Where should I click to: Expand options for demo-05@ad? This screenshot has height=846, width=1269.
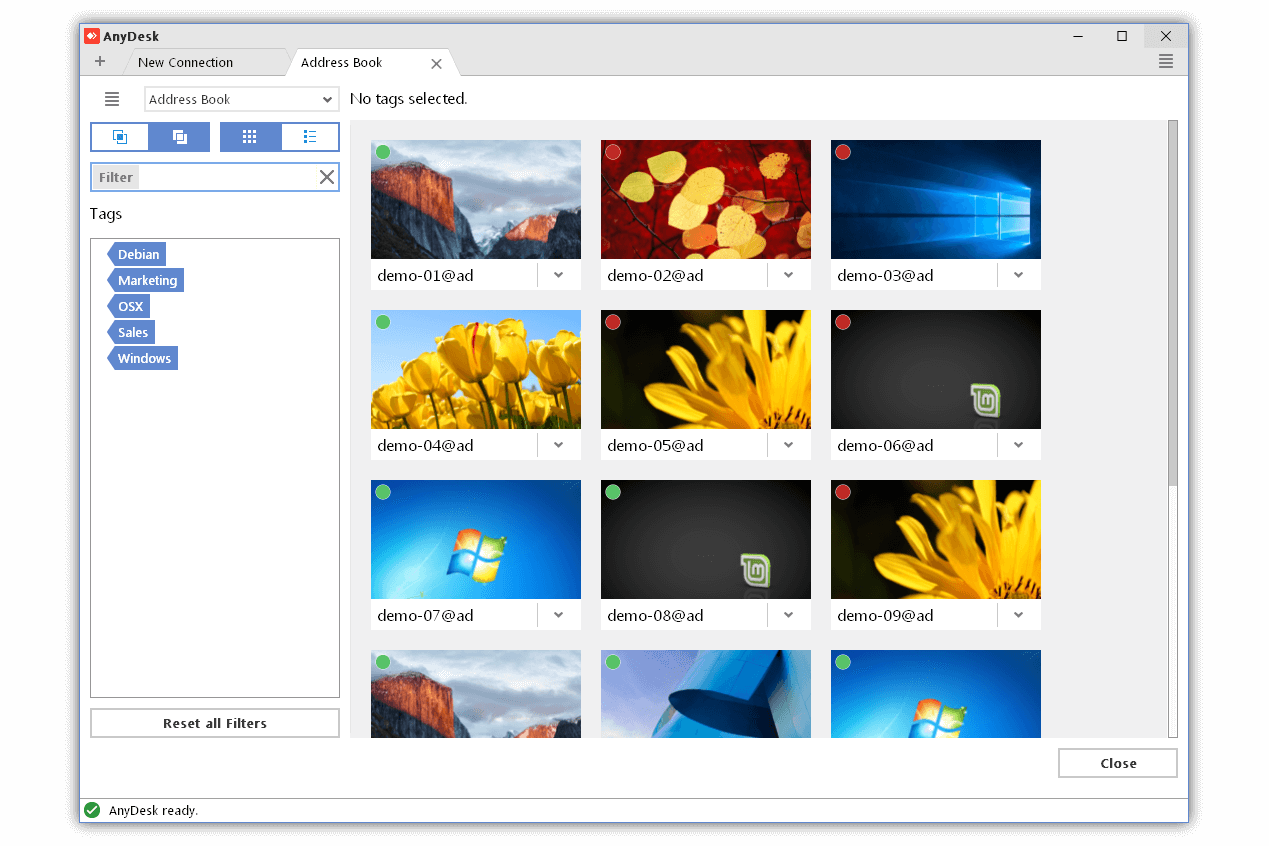coord(789,445)
